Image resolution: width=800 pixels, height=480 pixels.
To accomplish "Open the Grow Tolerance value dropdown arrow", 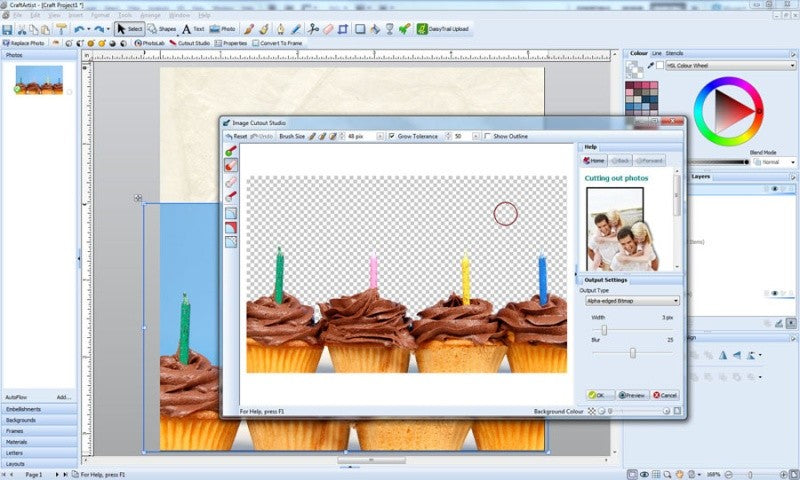I will point(476,137).
